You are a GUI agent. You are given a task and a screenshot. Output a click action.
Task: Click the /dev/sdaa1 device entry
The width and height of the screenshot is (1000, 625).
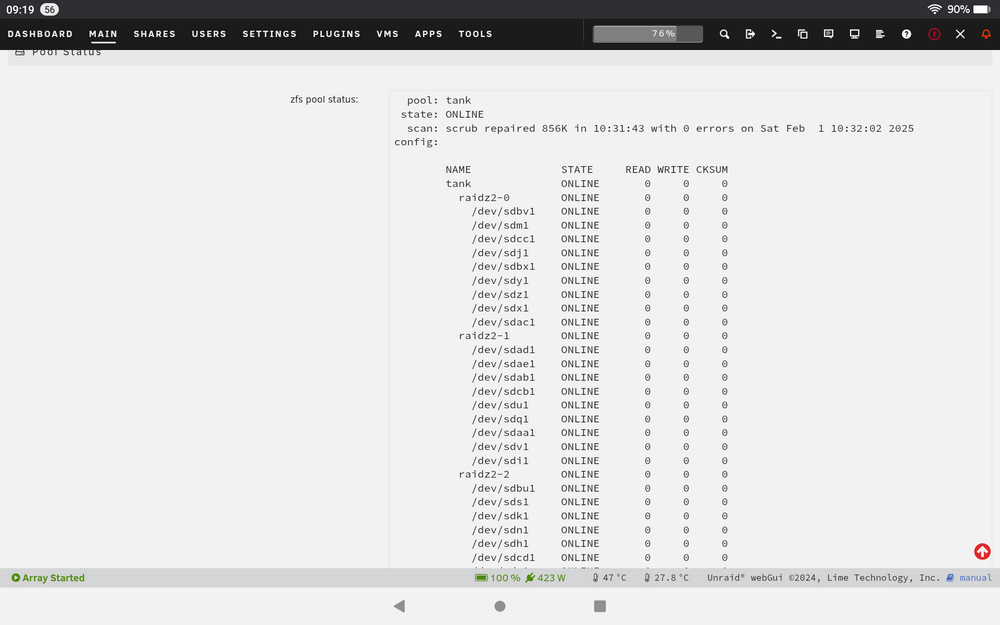pyautogui.click(x=503, y=433)
